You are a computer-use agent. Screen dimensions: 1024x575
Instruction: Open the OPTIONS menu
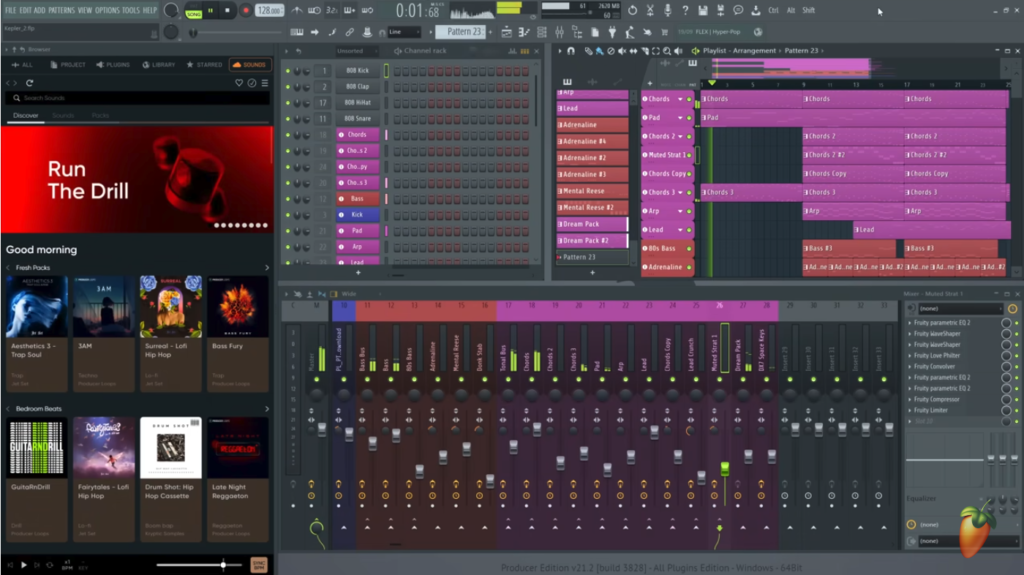(x=107, y=10)
